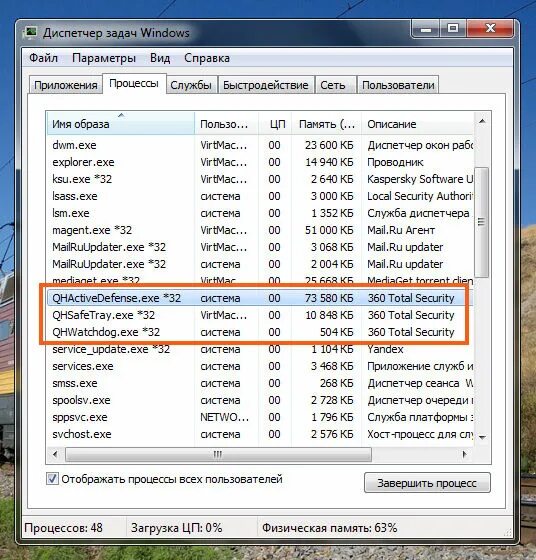This screenshot has height=560, width=536.
Task: Open the Вид menu
Action: [x=160, y=58]
